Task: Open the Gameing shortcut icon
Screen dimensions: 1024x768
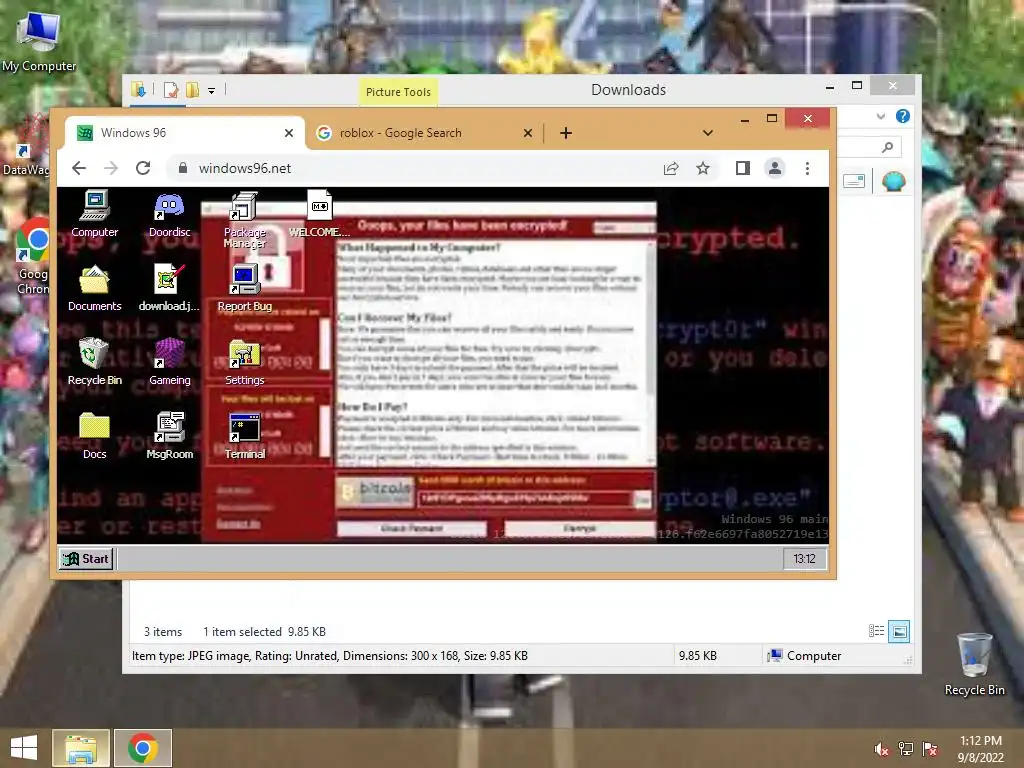Action: pyautogui.click(x=169, y=361)
